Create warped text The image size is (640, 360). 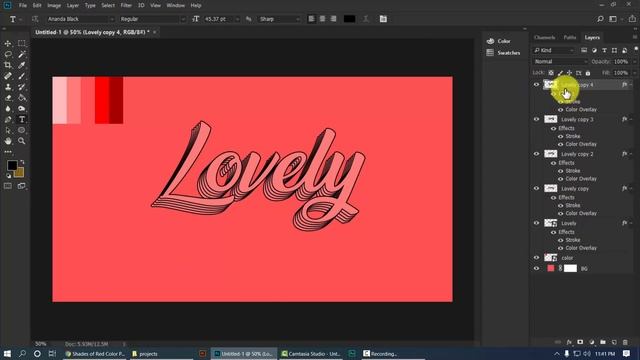coord(365,19)
